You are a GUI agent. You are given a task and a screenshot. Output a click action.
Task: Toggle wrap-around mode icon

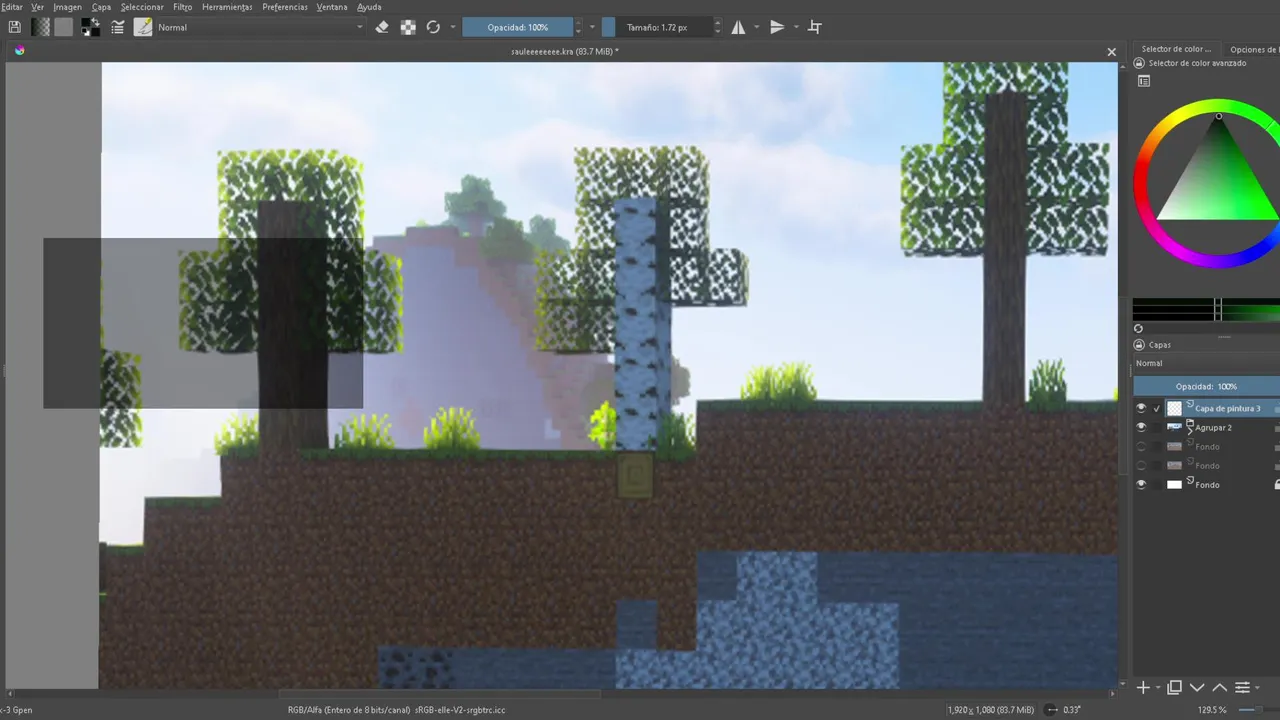[815, 28]
